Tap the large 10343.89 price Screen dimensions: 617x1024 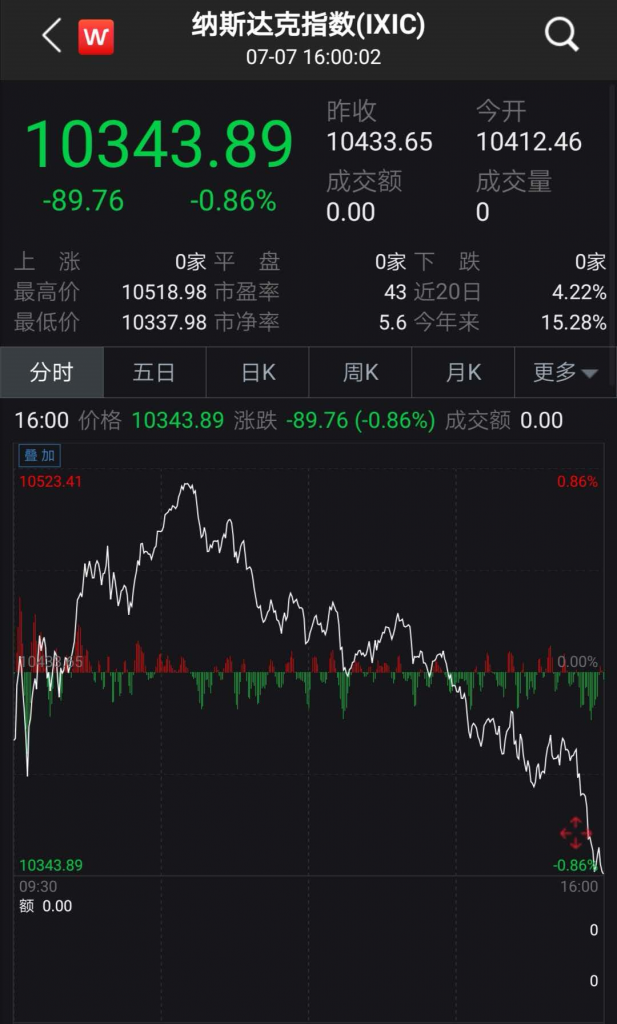click(x=159, y=145)
